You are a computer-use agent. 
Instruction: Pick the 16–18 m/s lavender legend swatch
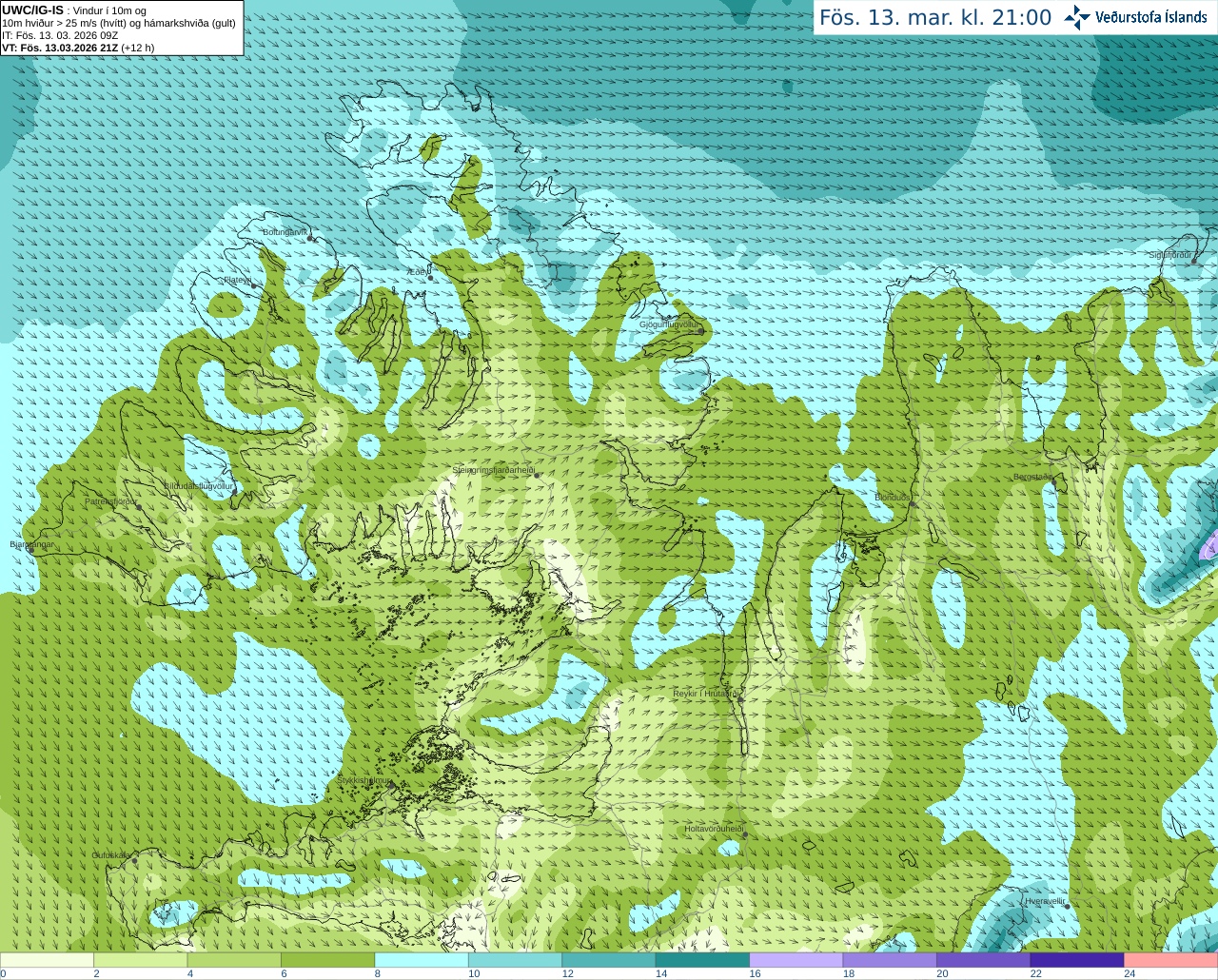coord(796,960)
